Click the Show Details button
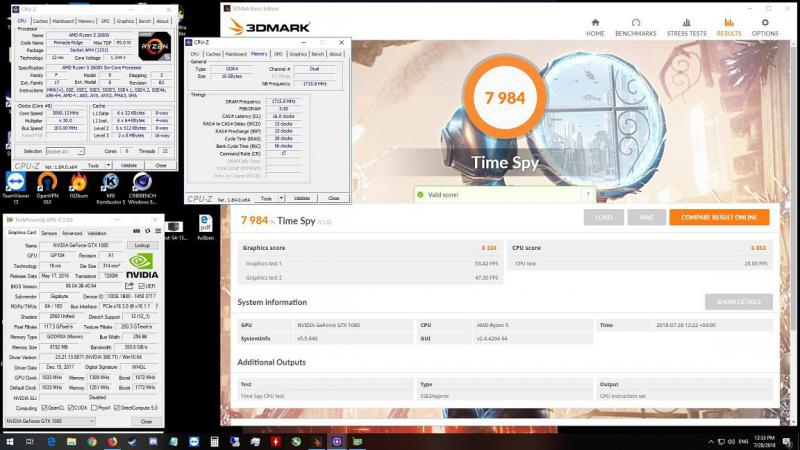 click(x=738, y=301)
